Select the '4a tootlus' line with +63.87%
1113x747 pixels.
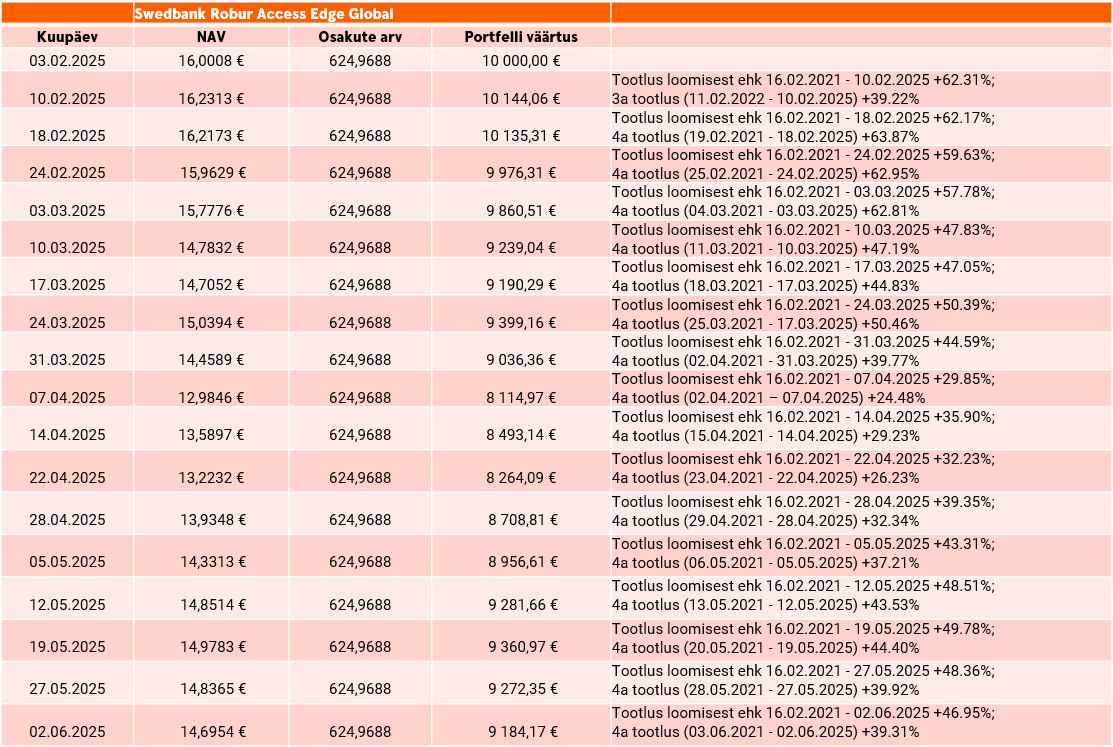click(765, 136)
